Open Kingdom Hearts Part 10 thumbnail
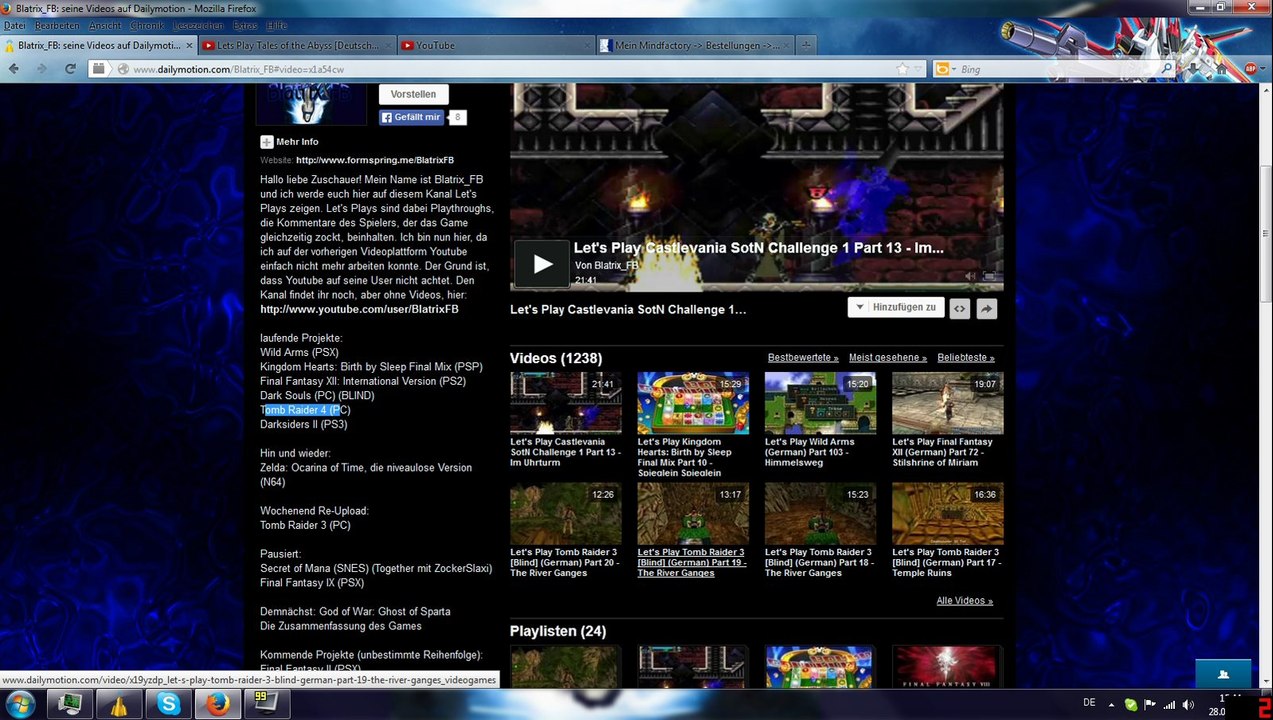 (x=693, y=403)
